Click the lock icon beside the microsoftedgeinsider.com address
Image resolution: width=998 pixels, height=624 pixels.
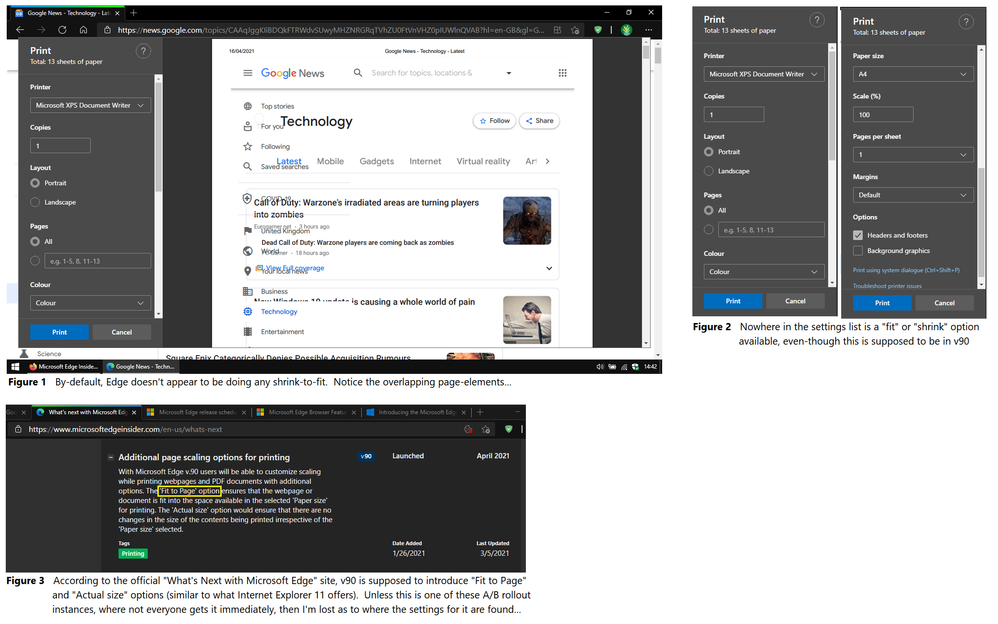coord(18,429)
